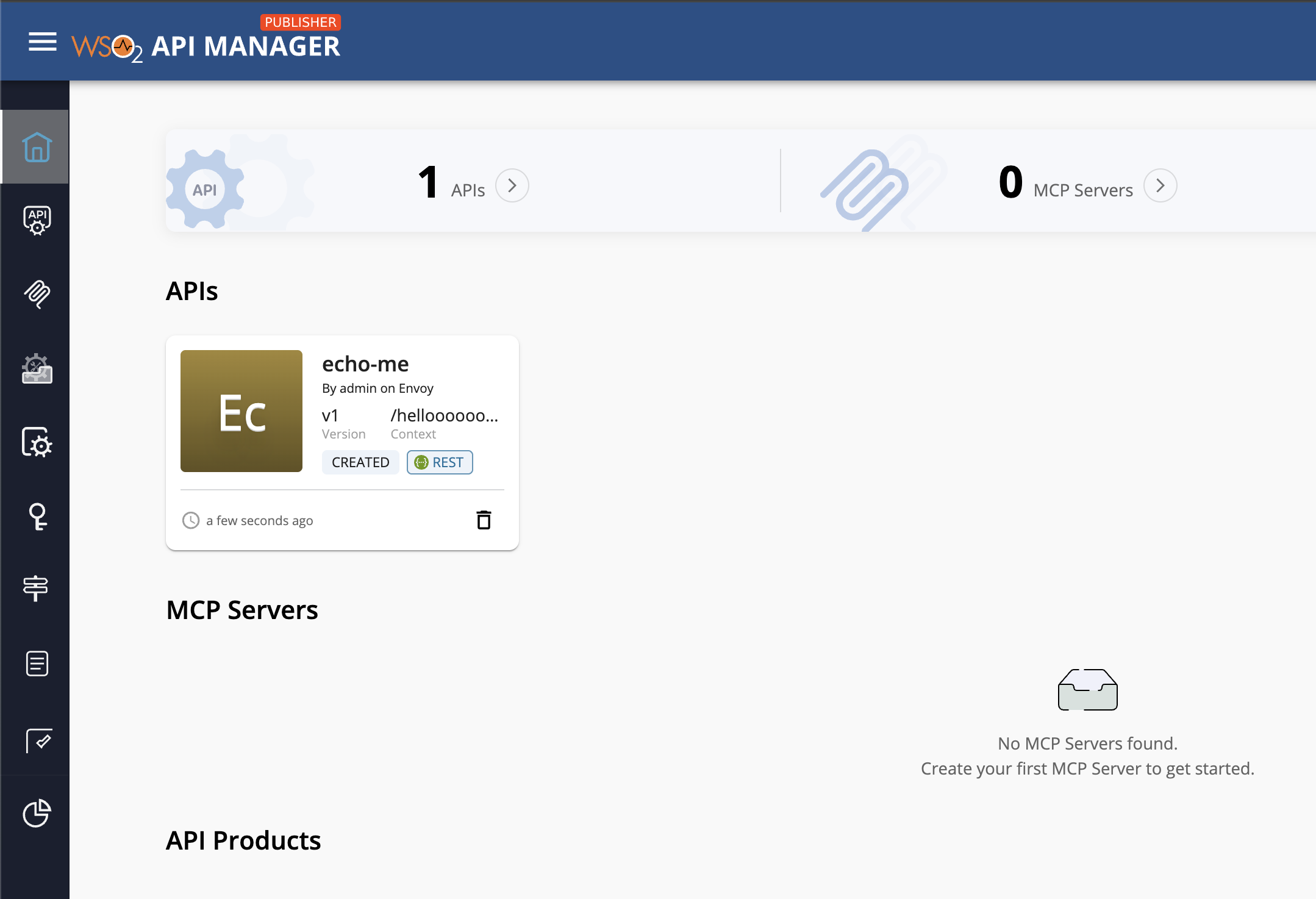Click the key-shaped sidebar icon
Viewport: 1316px width, 899px height.
click(x=37, y=517)
